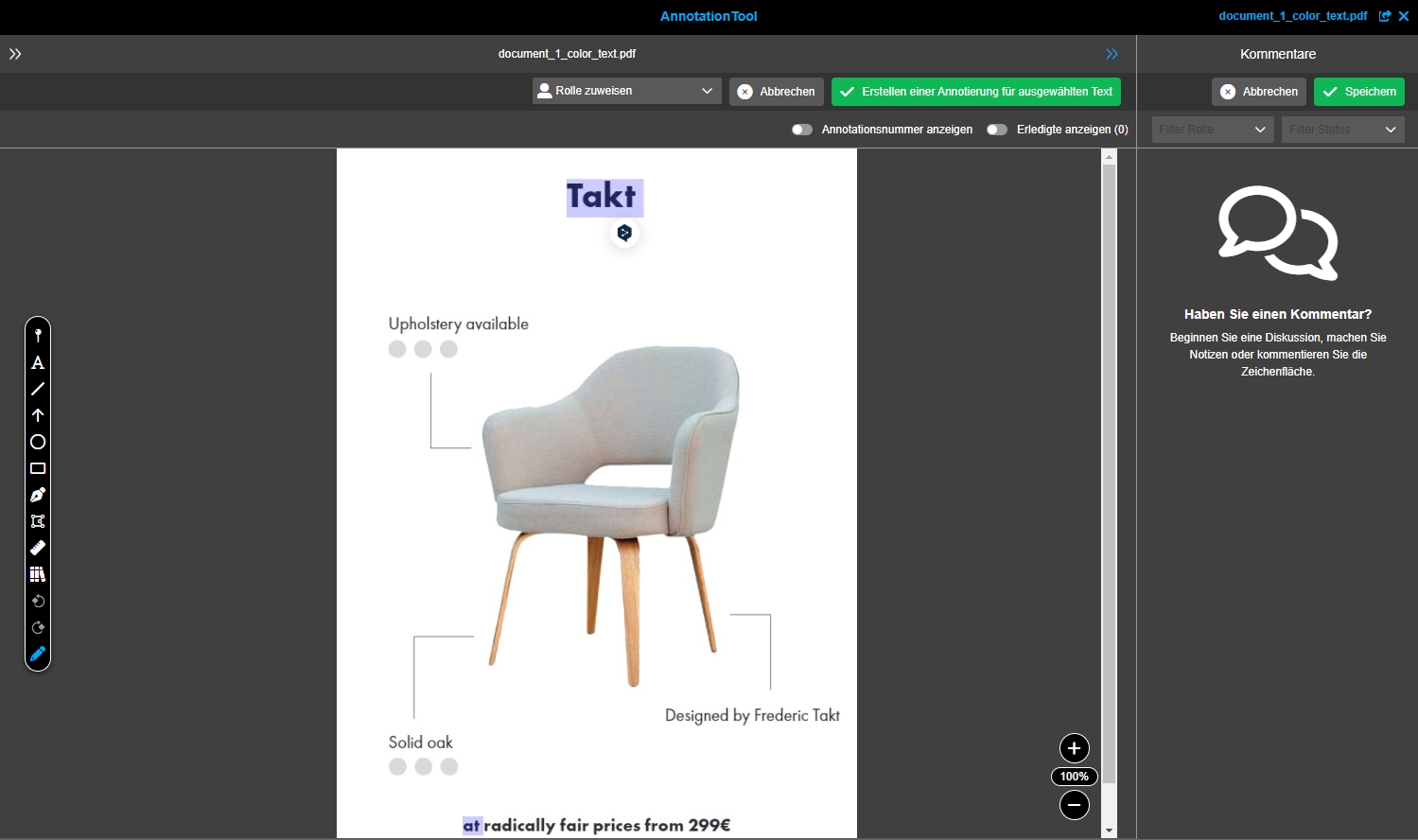Open the Filter Rolle dropdown
Viewport: 1418px width, 840px height.
click(1212, 130)
